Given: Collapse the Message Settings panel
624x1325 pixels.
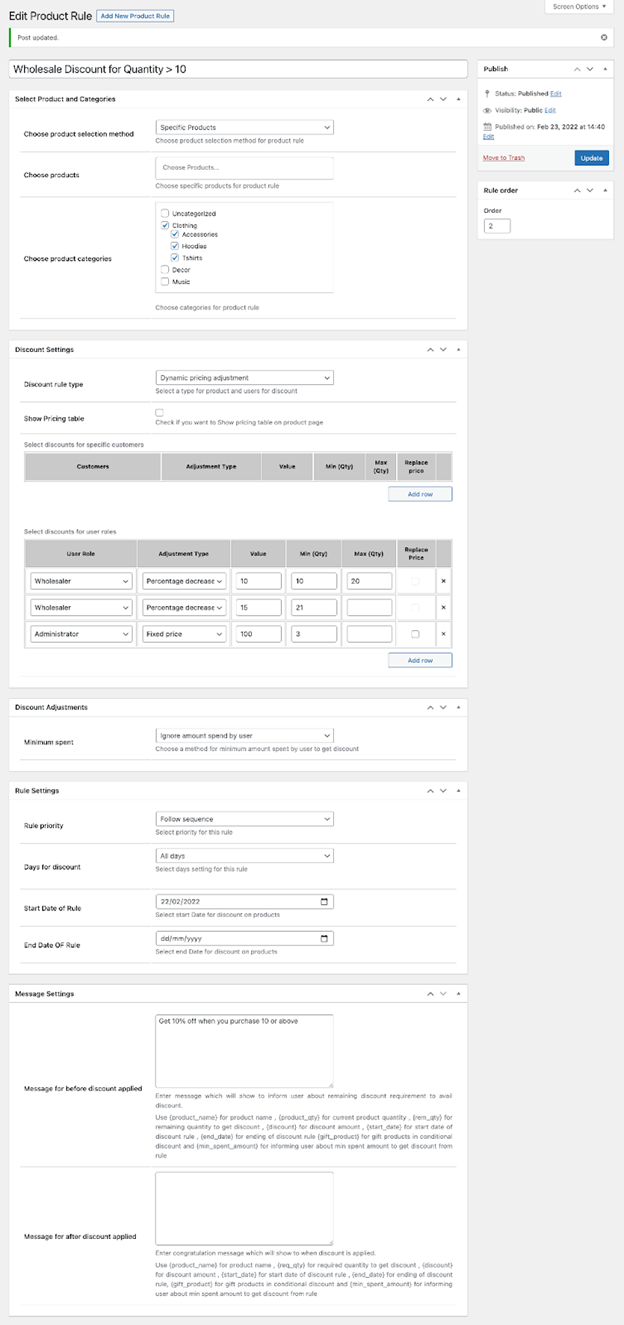Looking at the screenshot, I should (458, 994).
